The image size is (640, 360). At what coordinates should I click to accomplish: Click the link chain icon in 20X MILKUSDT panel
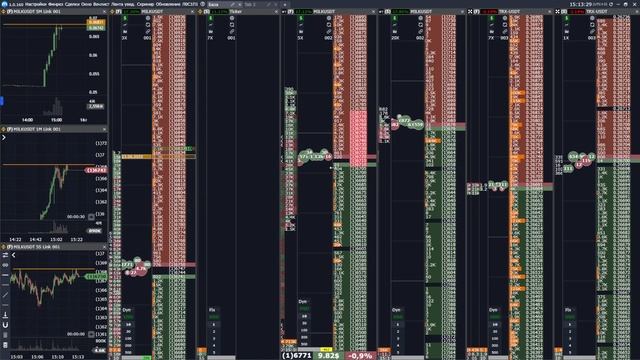click(x=420, y=31)
